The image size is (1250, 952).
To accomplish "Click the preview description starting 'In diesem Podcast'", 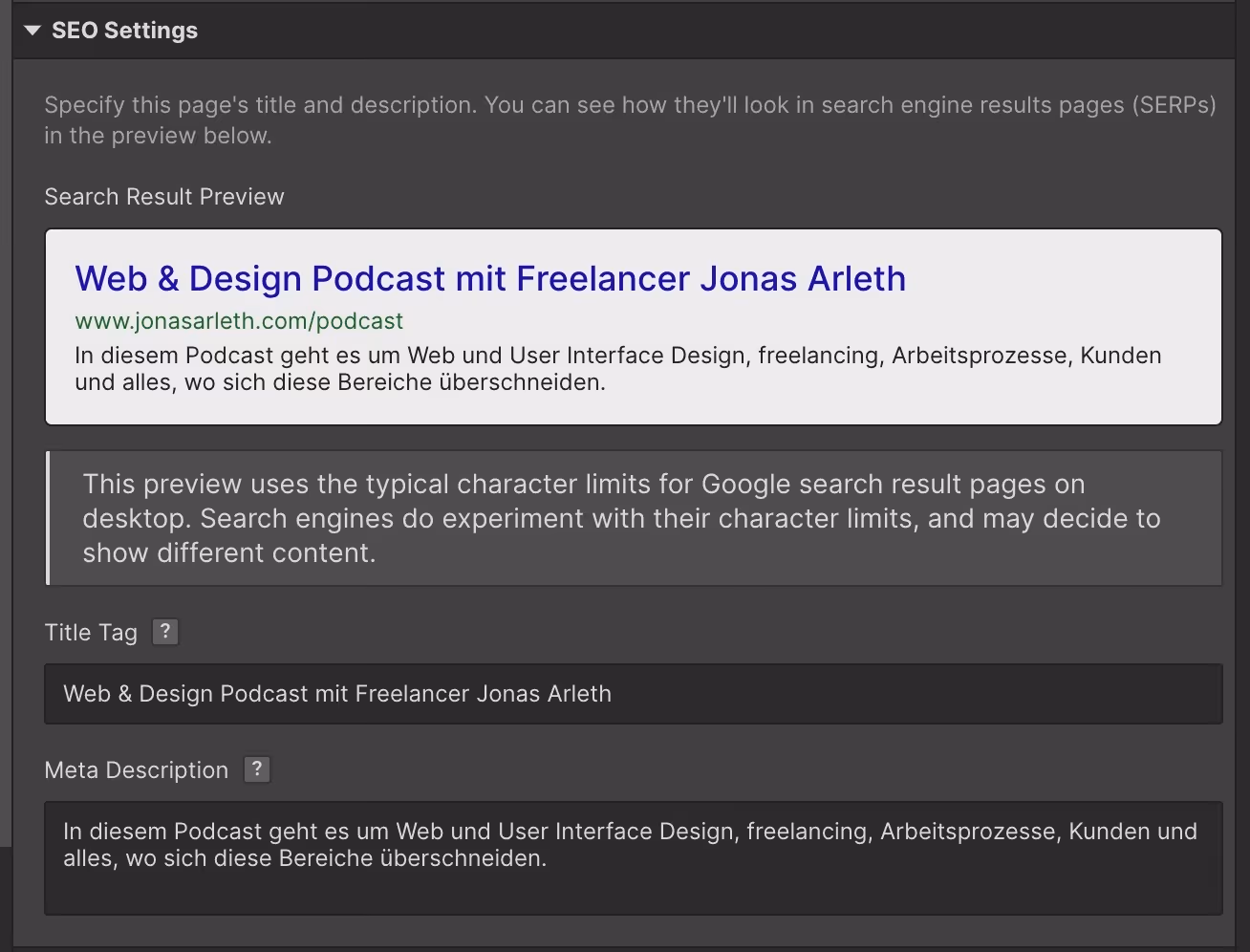I will coord(618,369).
